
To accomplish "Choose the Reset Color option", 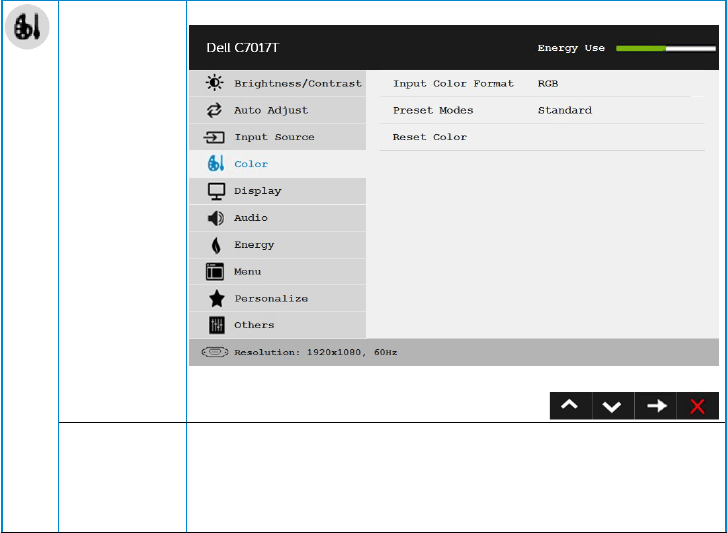I will (430, 137).
